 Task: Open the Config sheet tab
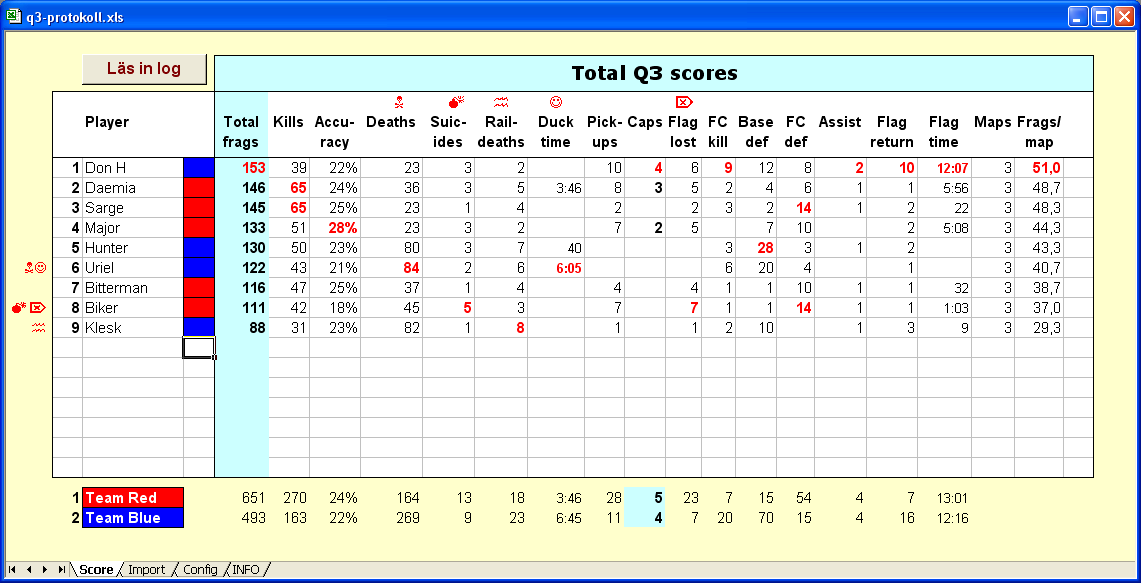[200, 569]
